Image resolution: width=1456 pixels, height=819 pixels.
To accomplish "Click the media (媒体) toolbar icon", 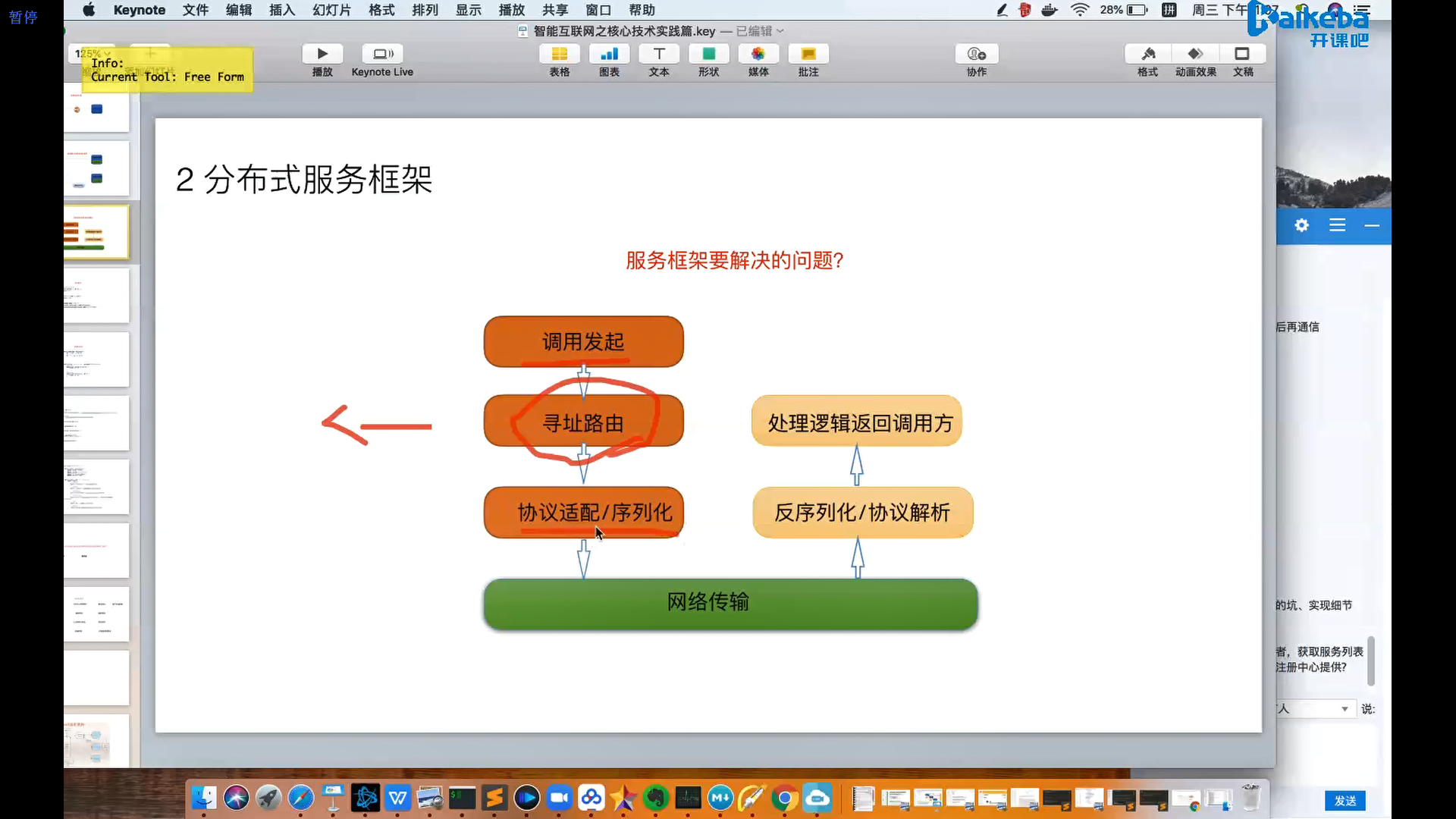I will click(x=758, y=54).
